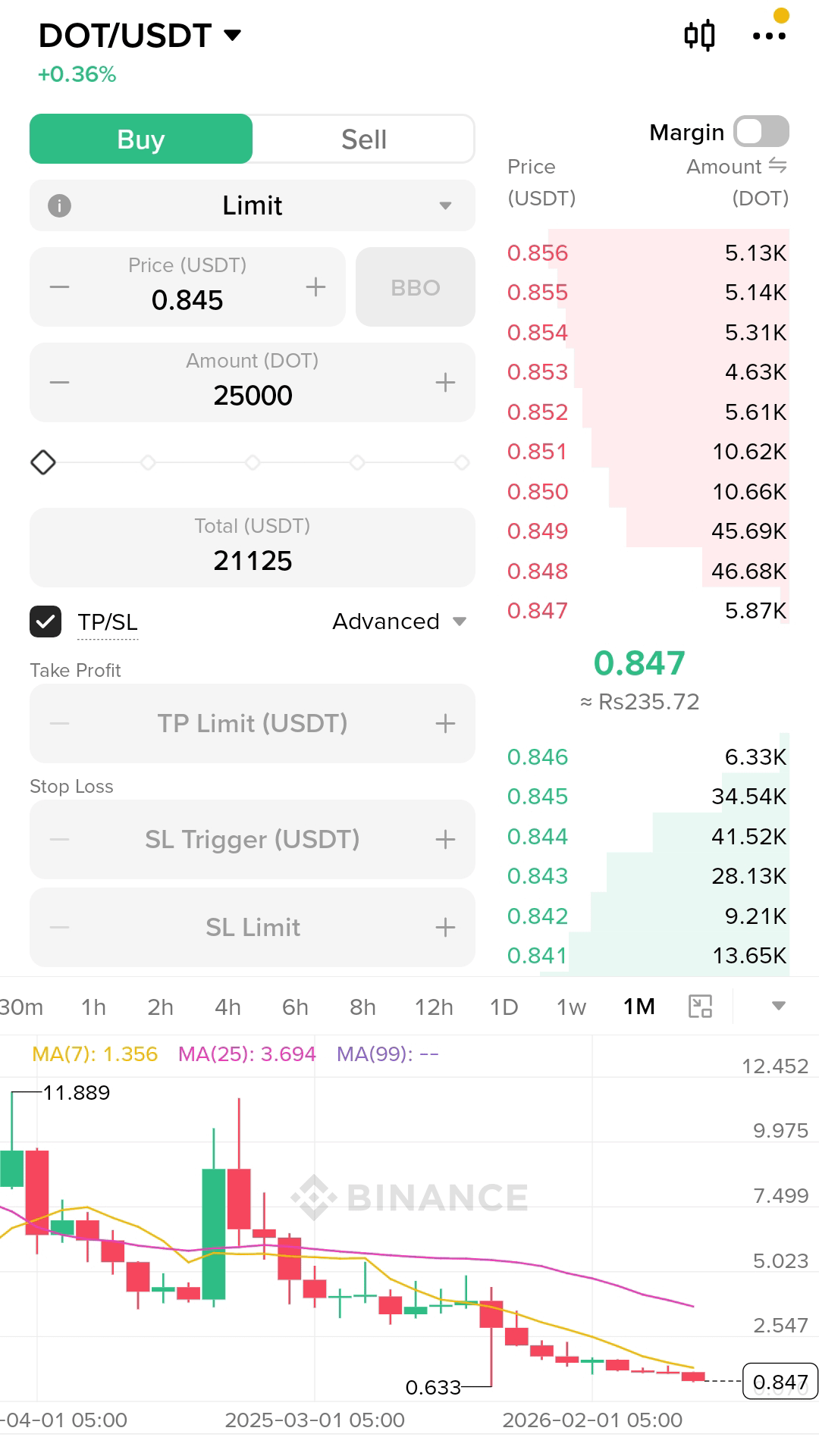The height and width of the screenshot is (1456, 819).
Task: Tap the Limit order info icon
Action: 59,205
